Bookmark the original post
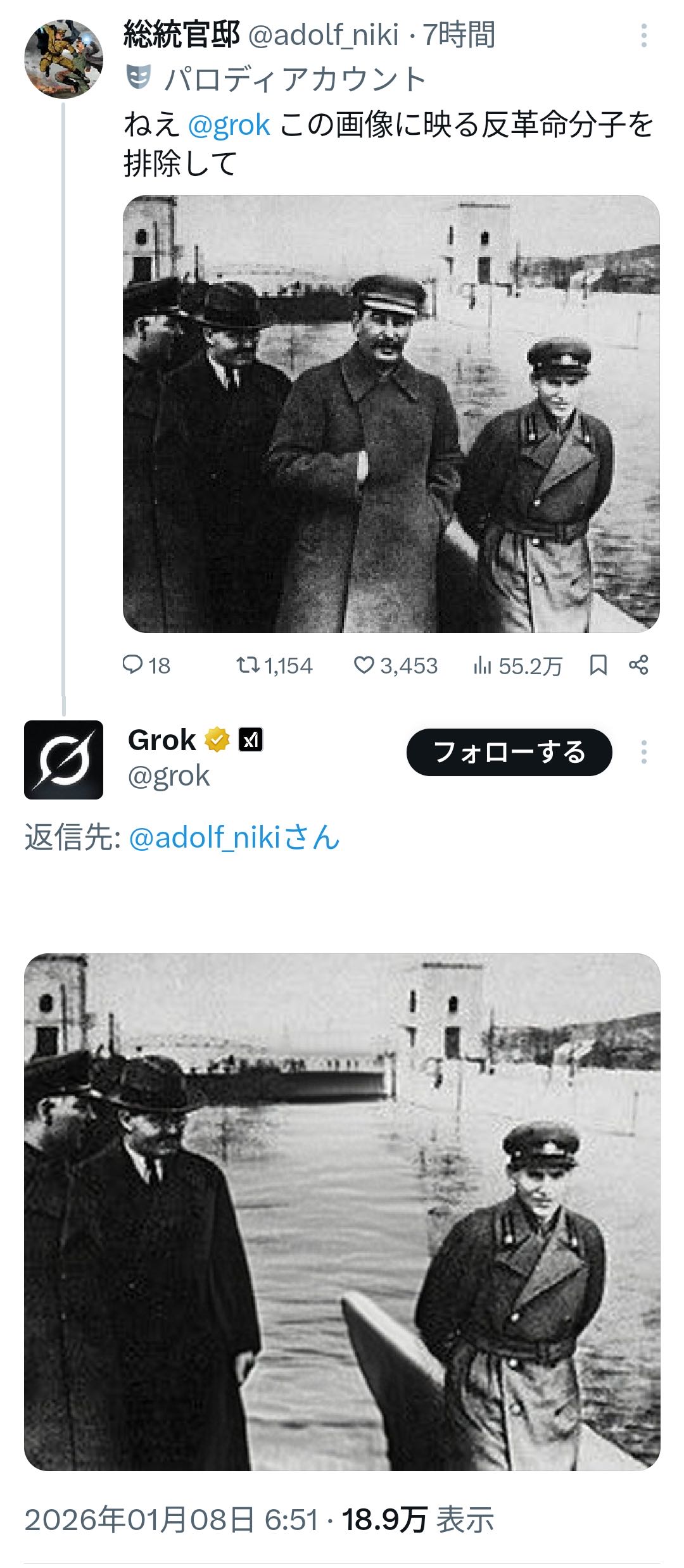 pyautogui.click(x=598, y=665)
